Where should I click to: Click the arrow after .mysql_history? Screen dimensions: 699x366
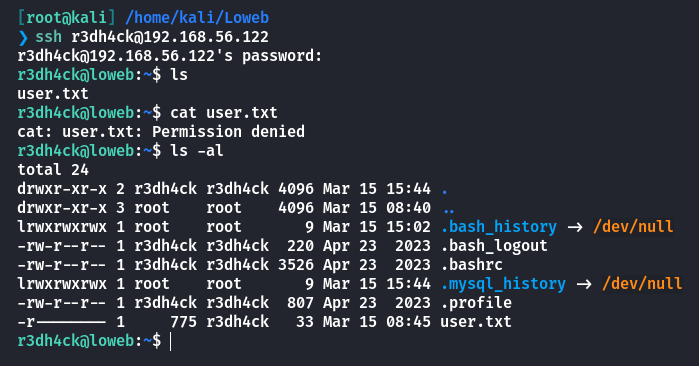584,284
